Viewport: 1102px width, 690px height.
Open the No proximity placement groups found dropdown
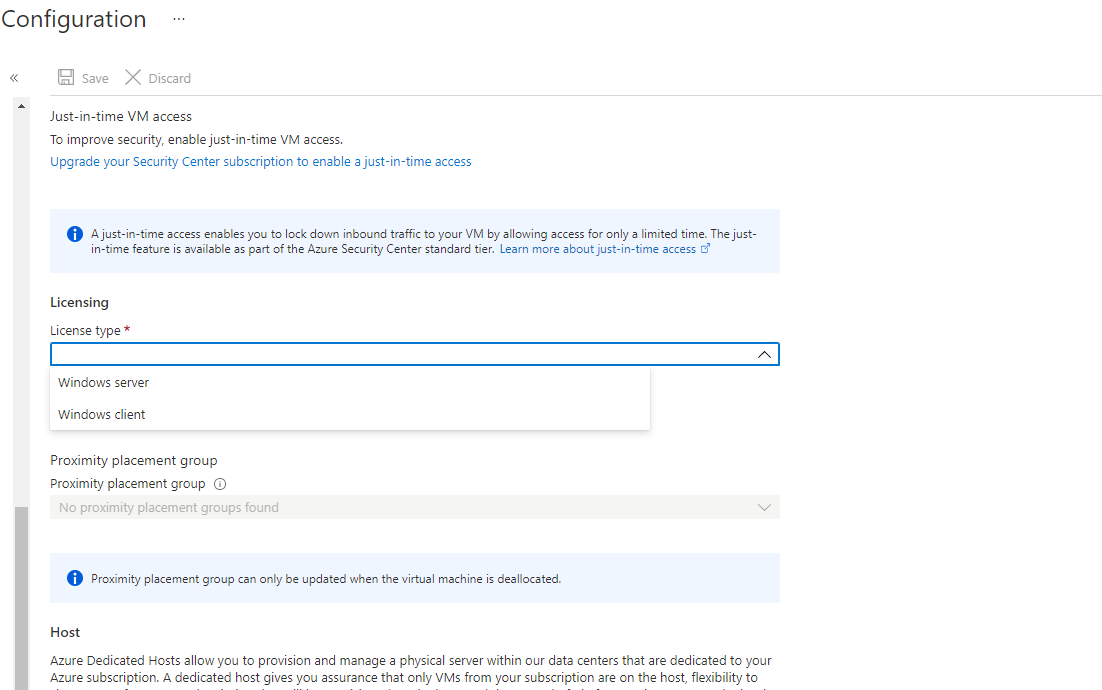point(415,507)
